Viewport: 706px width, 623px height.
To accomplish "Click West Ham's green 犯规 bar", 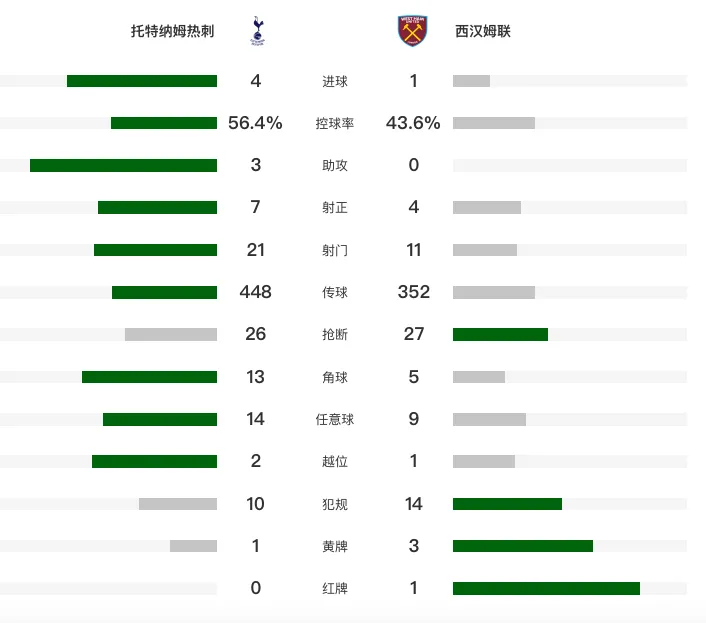I will [x=507, y=504].
